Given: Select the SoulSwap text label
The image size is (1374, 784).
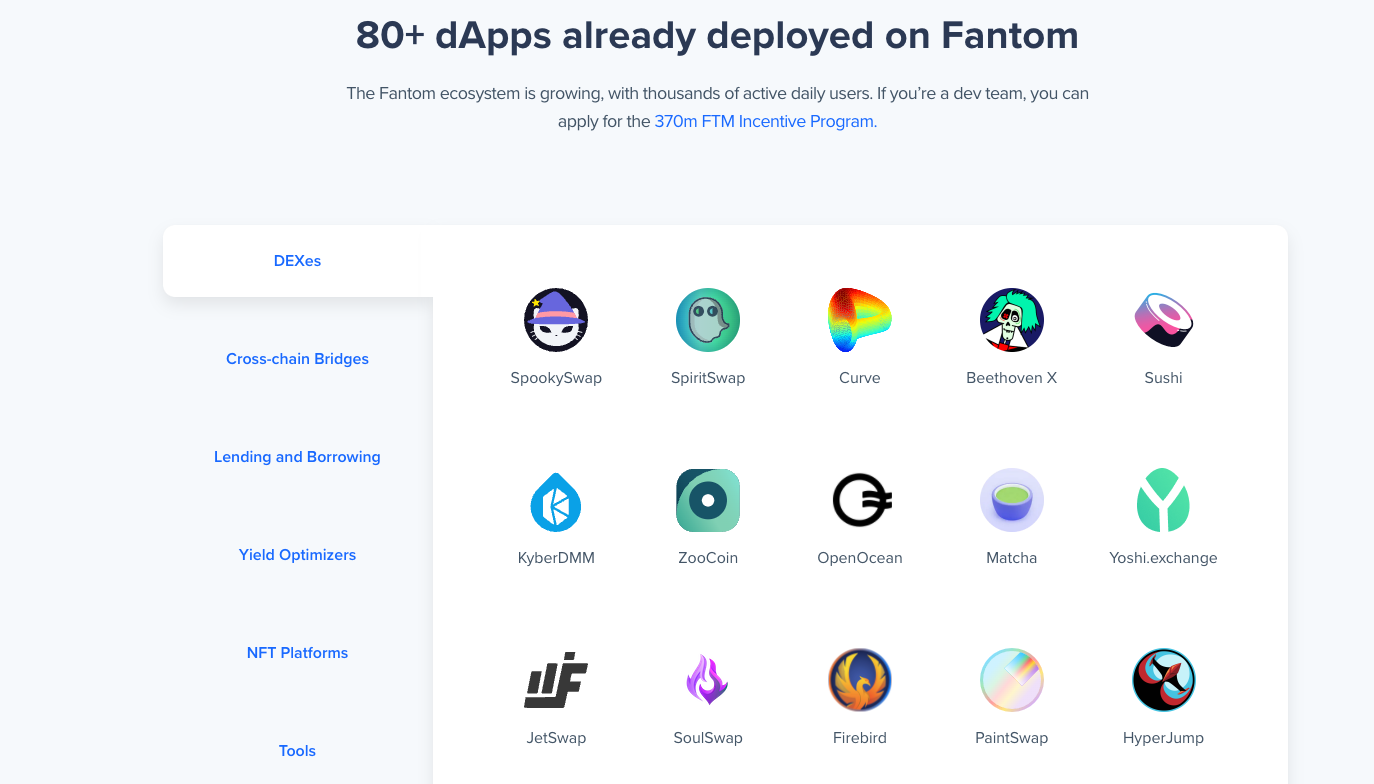Looking at the screenshot, I should (x=708, y=738).
